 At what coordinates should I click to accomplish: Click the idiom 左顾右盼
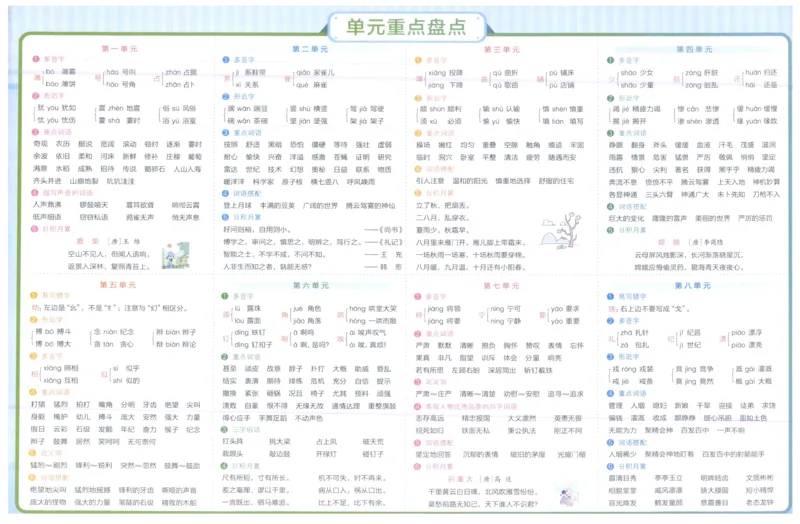[466, 370]
